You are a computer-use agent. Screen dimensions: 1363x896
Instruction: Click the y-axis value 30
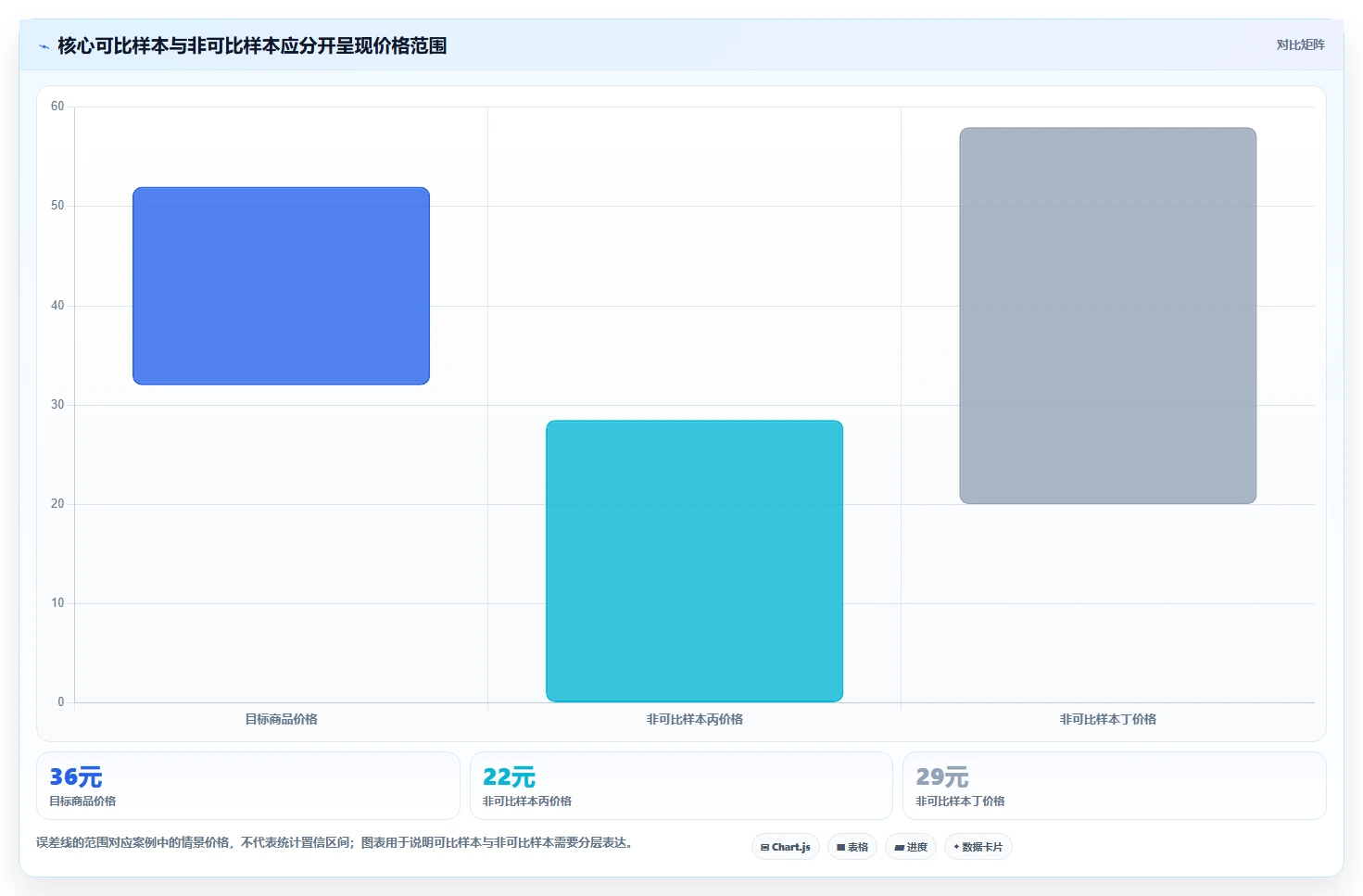[57, 404]
